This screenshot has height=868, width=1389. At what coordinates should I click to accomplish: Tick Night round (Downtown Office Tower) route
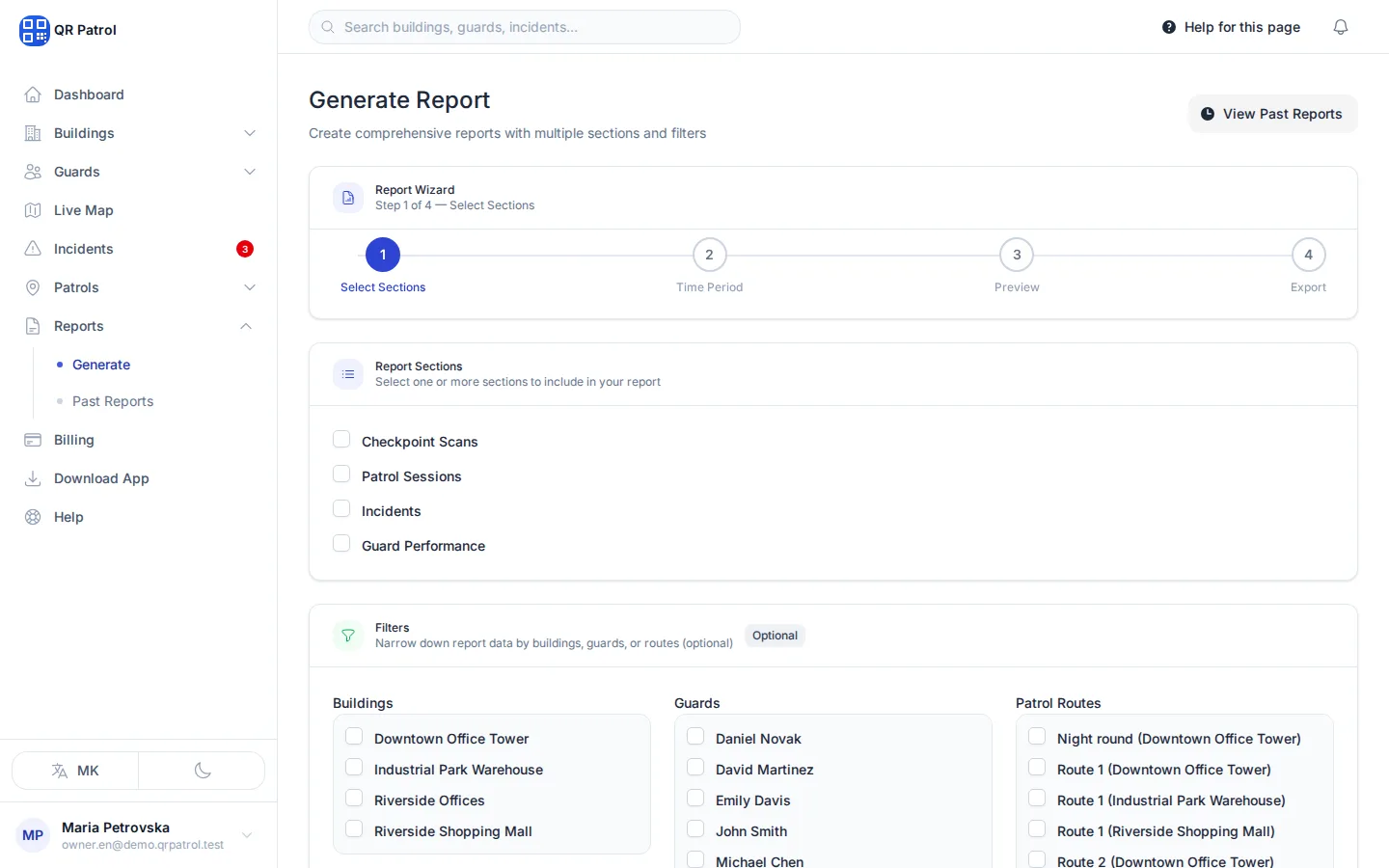(1037, 737)
